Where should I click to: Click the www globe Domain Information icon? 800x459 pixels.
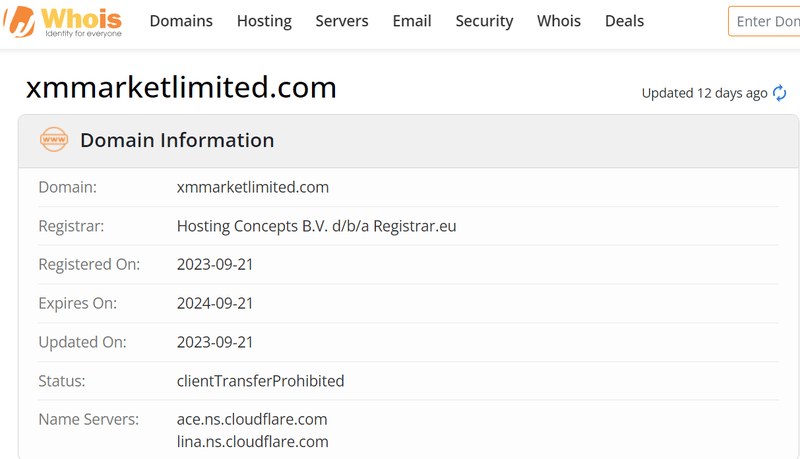54,140
